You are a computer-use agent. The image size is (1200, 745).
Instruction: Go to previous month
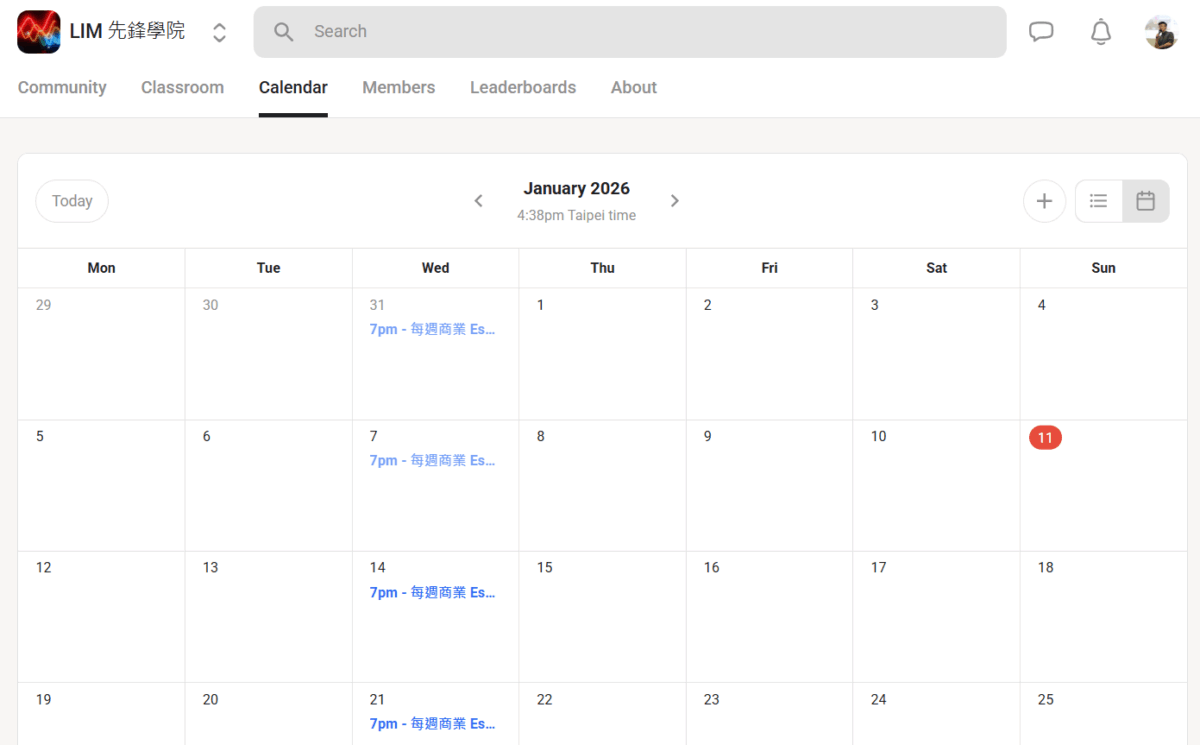tap(478, 201)
